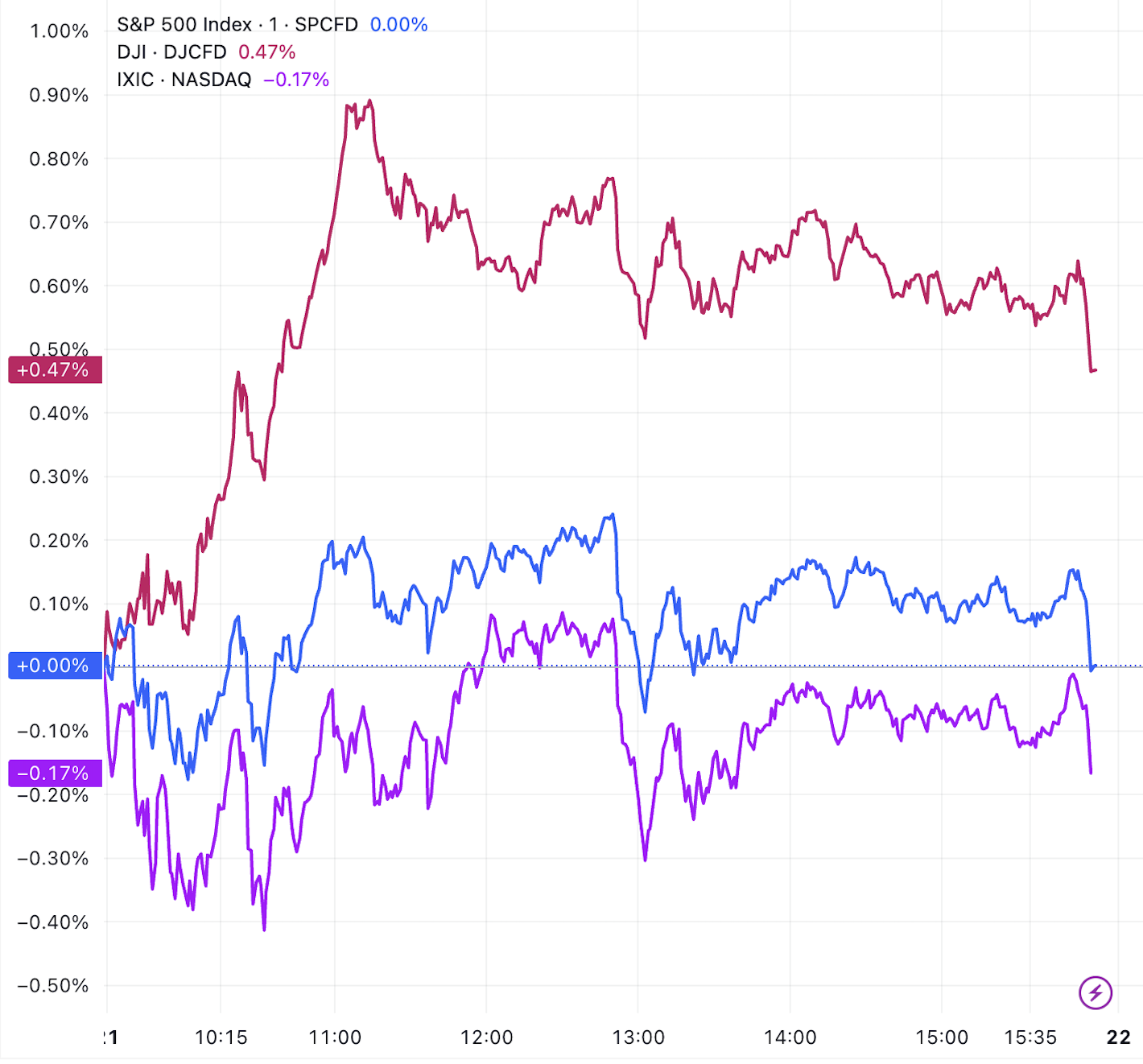Click the purple −0.17% legend value
Image resolution: width=1143 pixels, height=1064 pixels.
pos(296,80)
